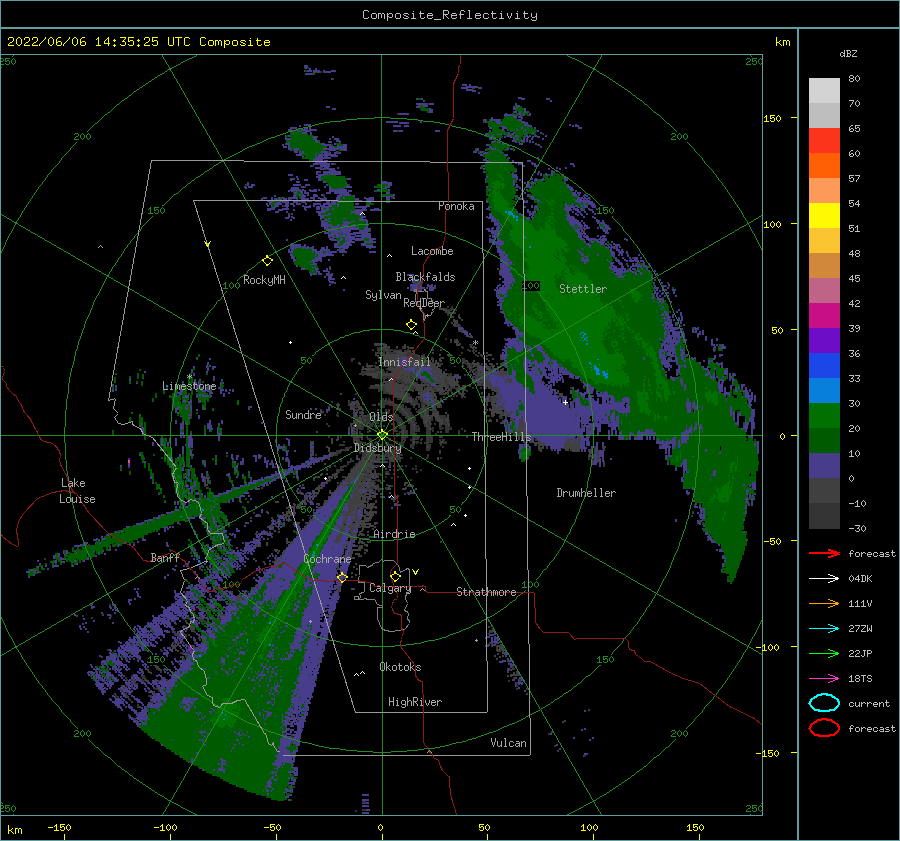Click the Drumheller city label
The image size is (900, 841).
[586, 493]
